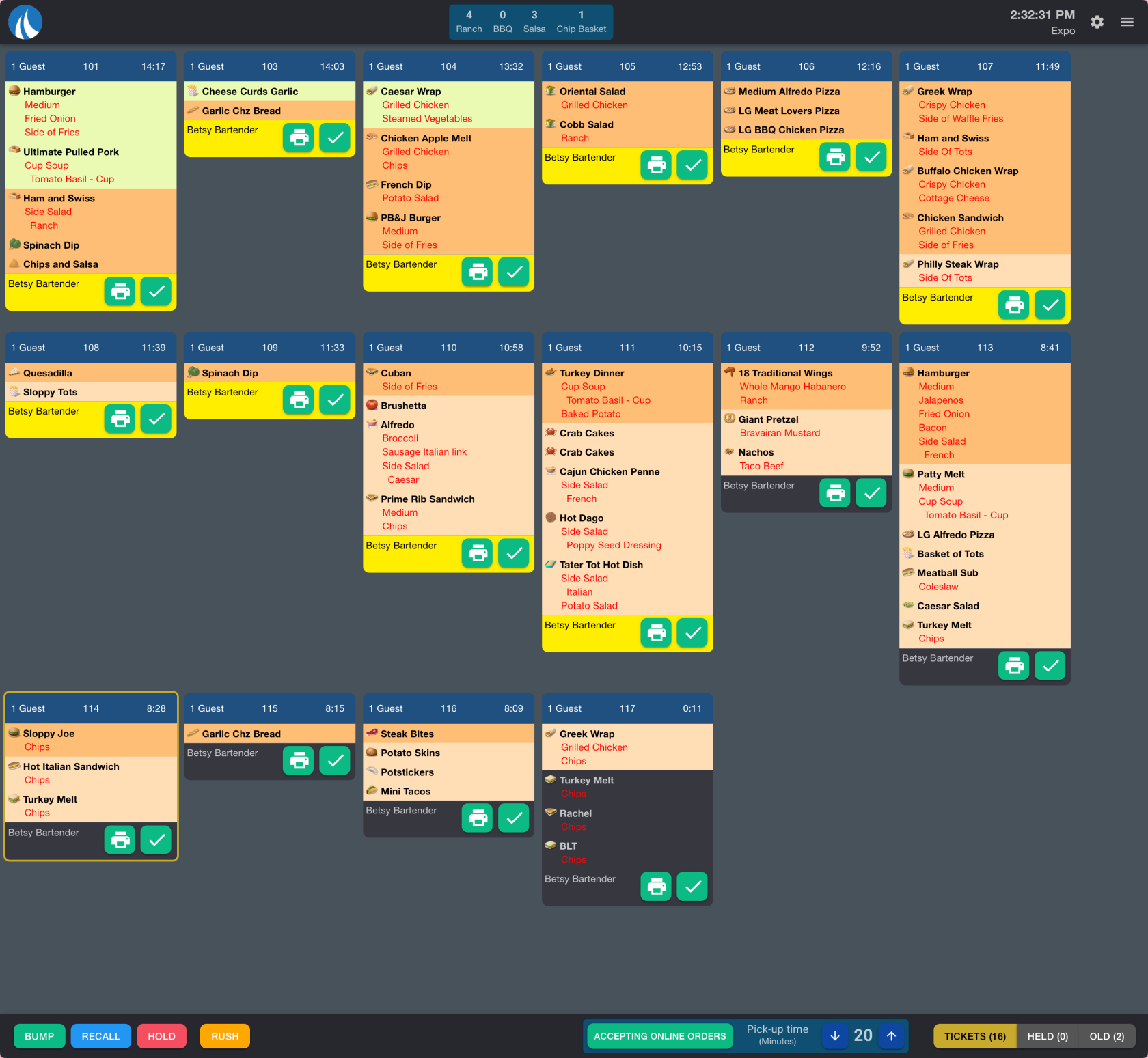This screenshot has height=1058, width=1148.
Task: Print ticket 117
Action: (656, 887)
